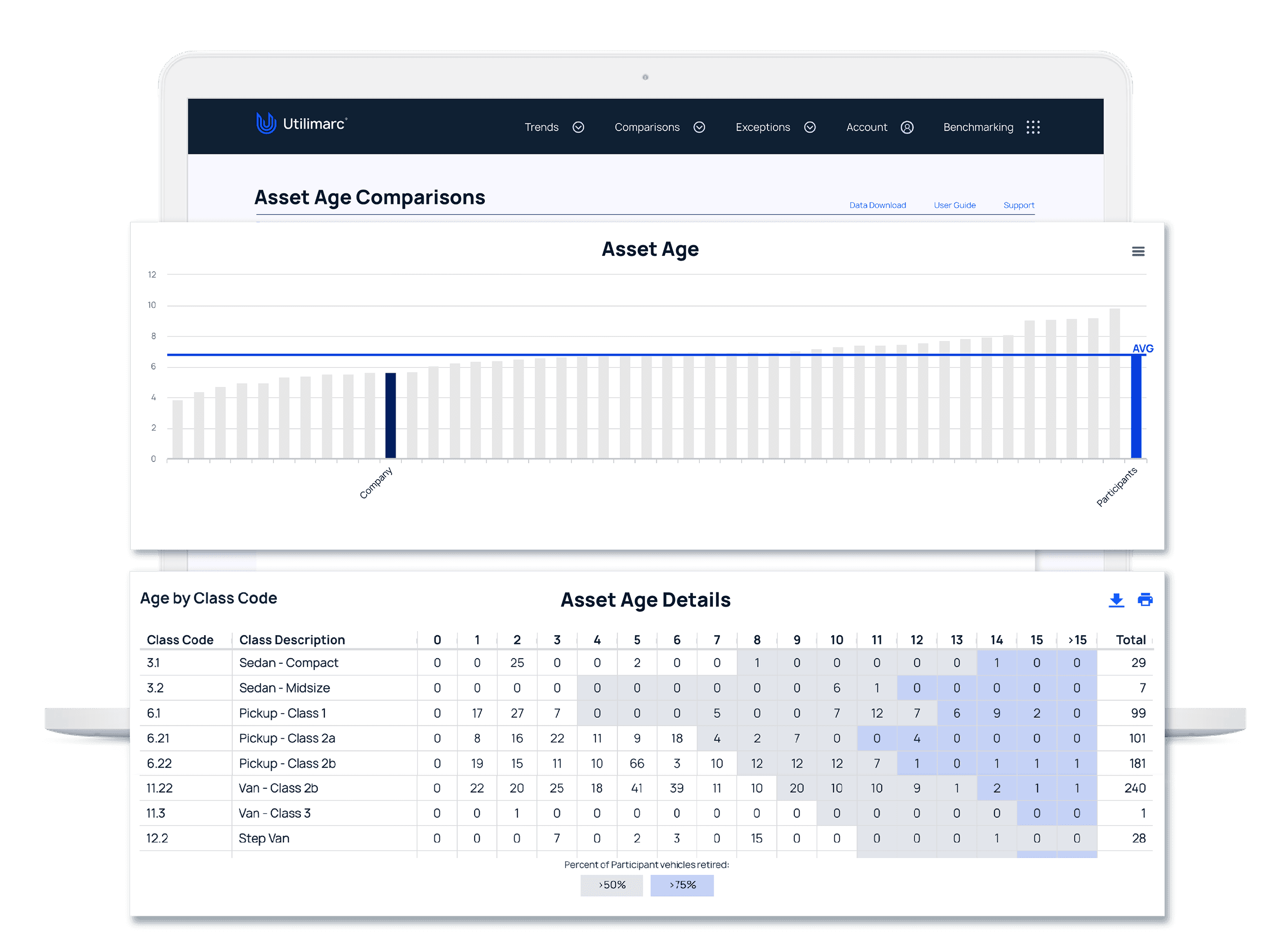Click the >75% blue legend swatch

(682, 885)
